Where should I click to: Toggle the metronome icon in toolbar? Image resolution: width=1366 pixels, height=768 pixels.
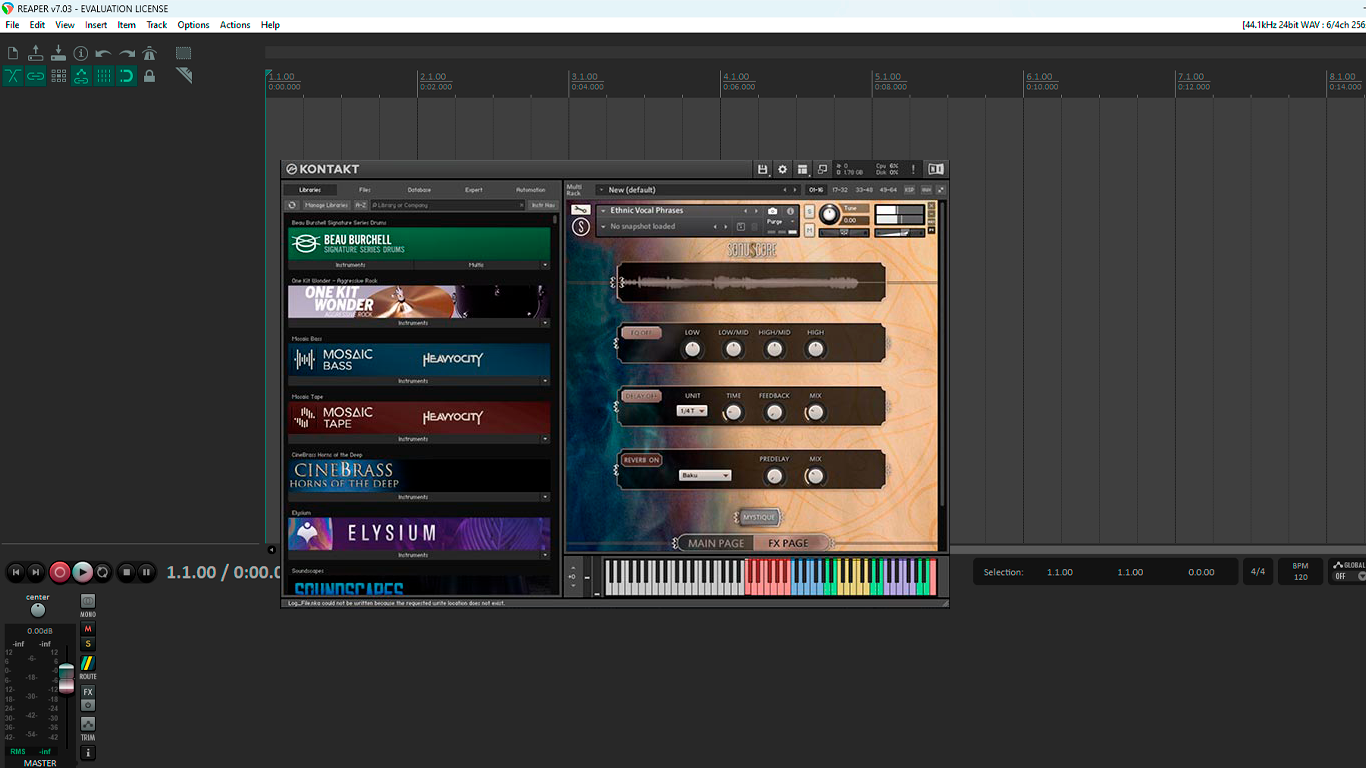(149, 53)
